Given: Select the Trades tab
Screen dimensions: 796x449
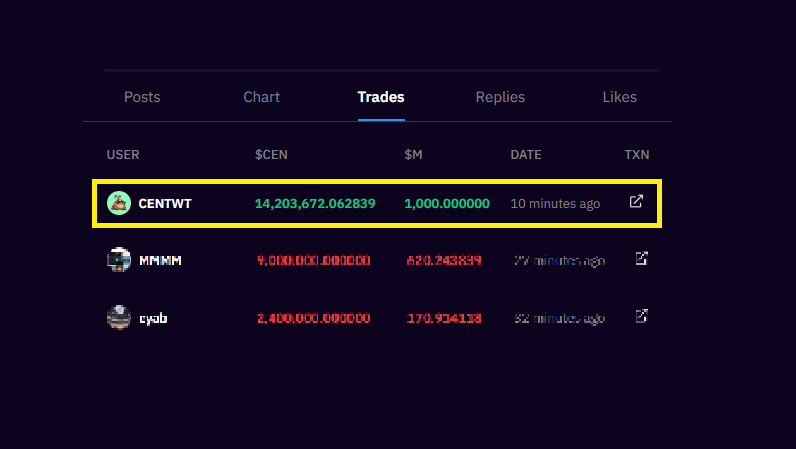Looking at the screenshot, I should tap(381, 97).
